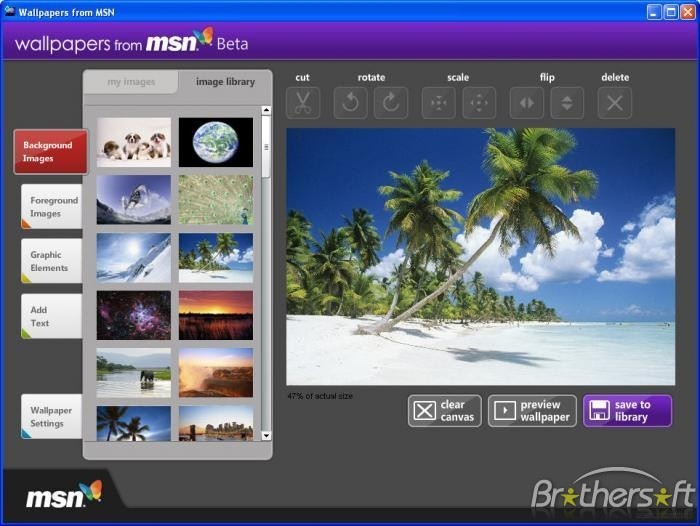
Task: Choose the elephant in river thumbnail
Action: (134, 373)
